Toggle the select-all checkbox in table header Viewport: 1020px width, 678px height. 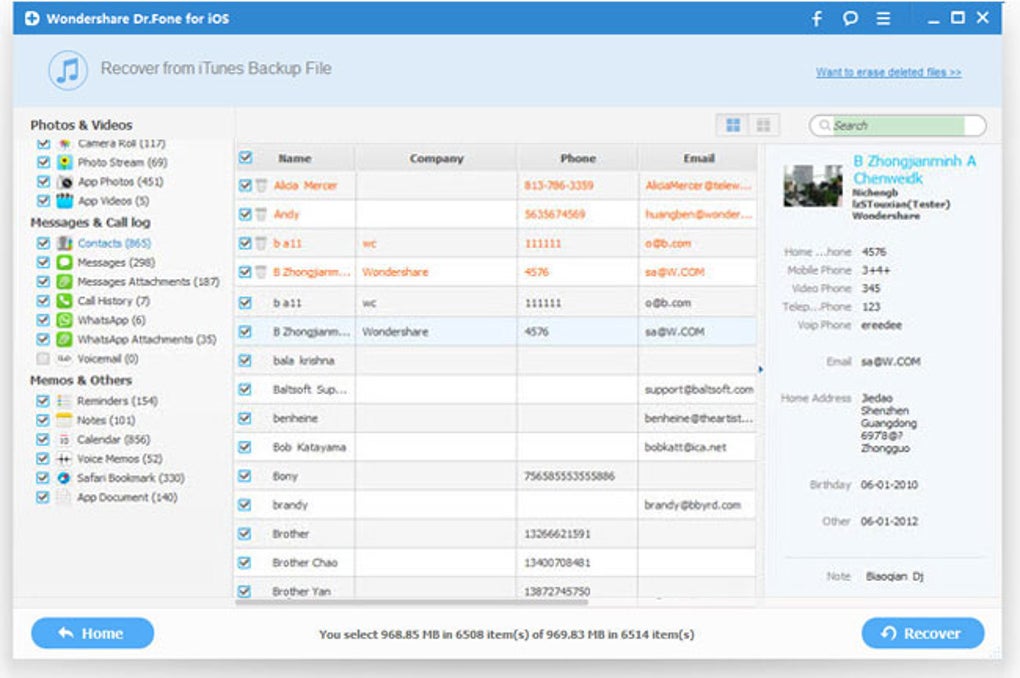pyautogui.click(x=246, y=157)
